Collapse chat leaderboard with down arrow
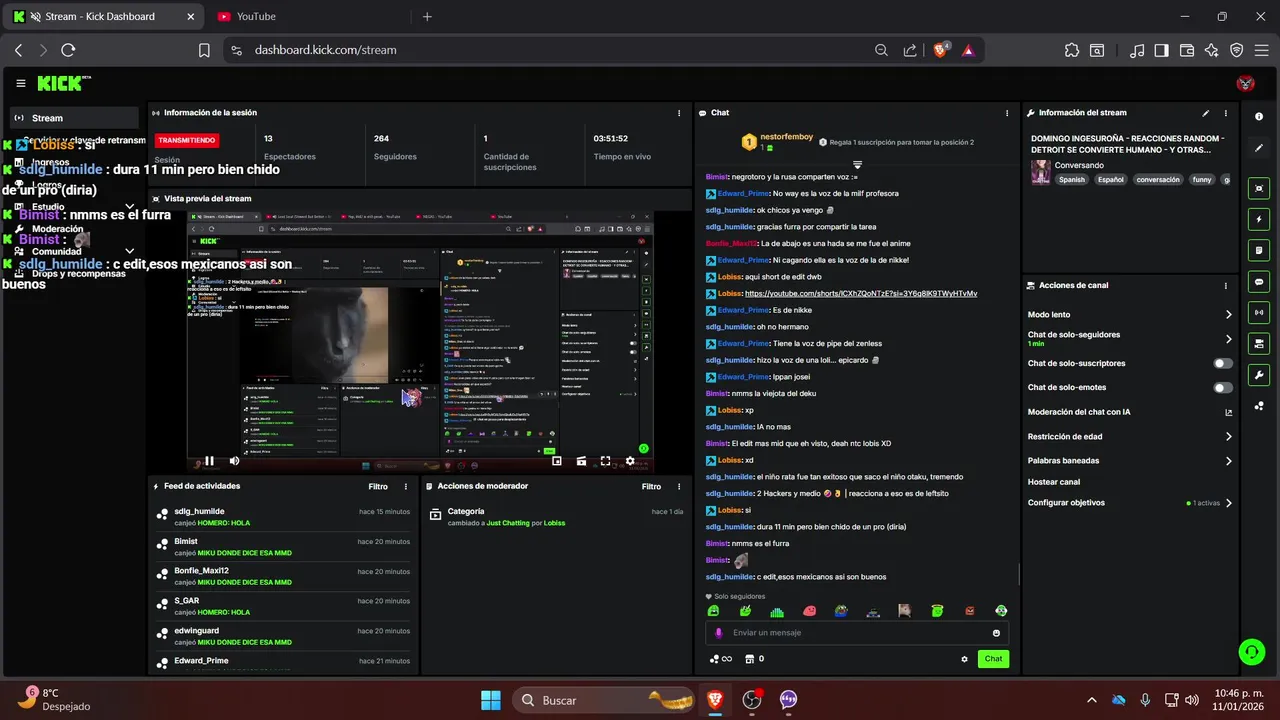The height and width of the screenshot is (720, 1280). 857,164
